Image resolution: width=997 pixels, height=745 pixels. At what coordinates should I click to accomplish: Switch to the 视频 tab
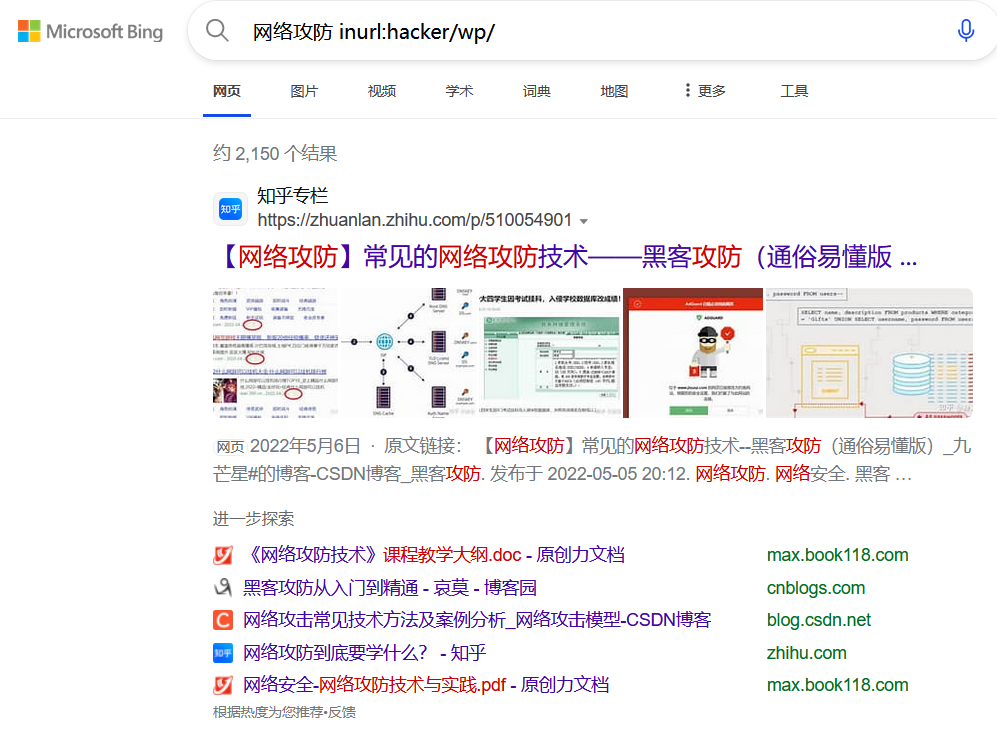point(382,91)
